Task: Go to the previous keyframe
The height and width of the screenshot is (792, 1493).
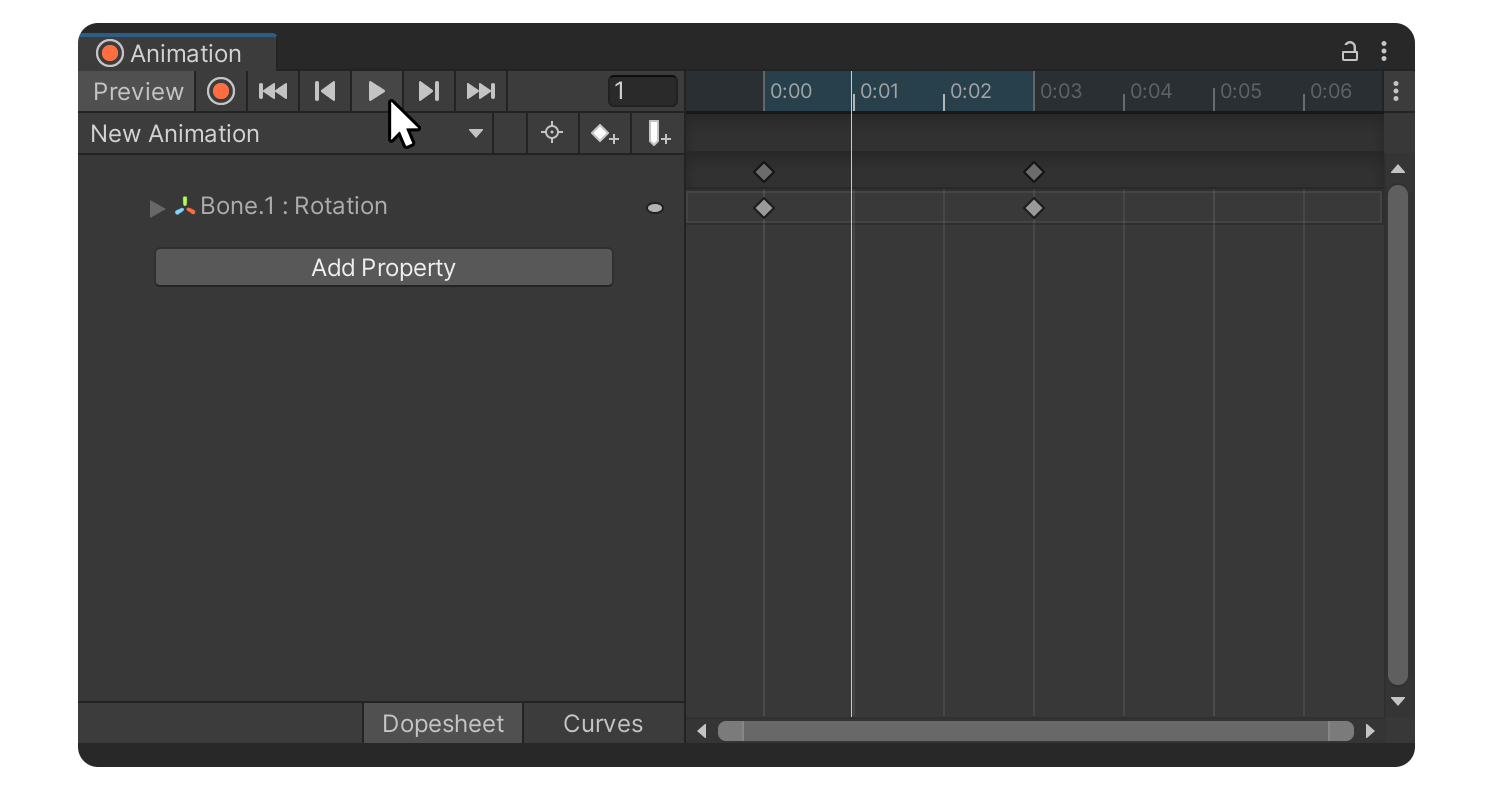Action: (x=325, y=92)
